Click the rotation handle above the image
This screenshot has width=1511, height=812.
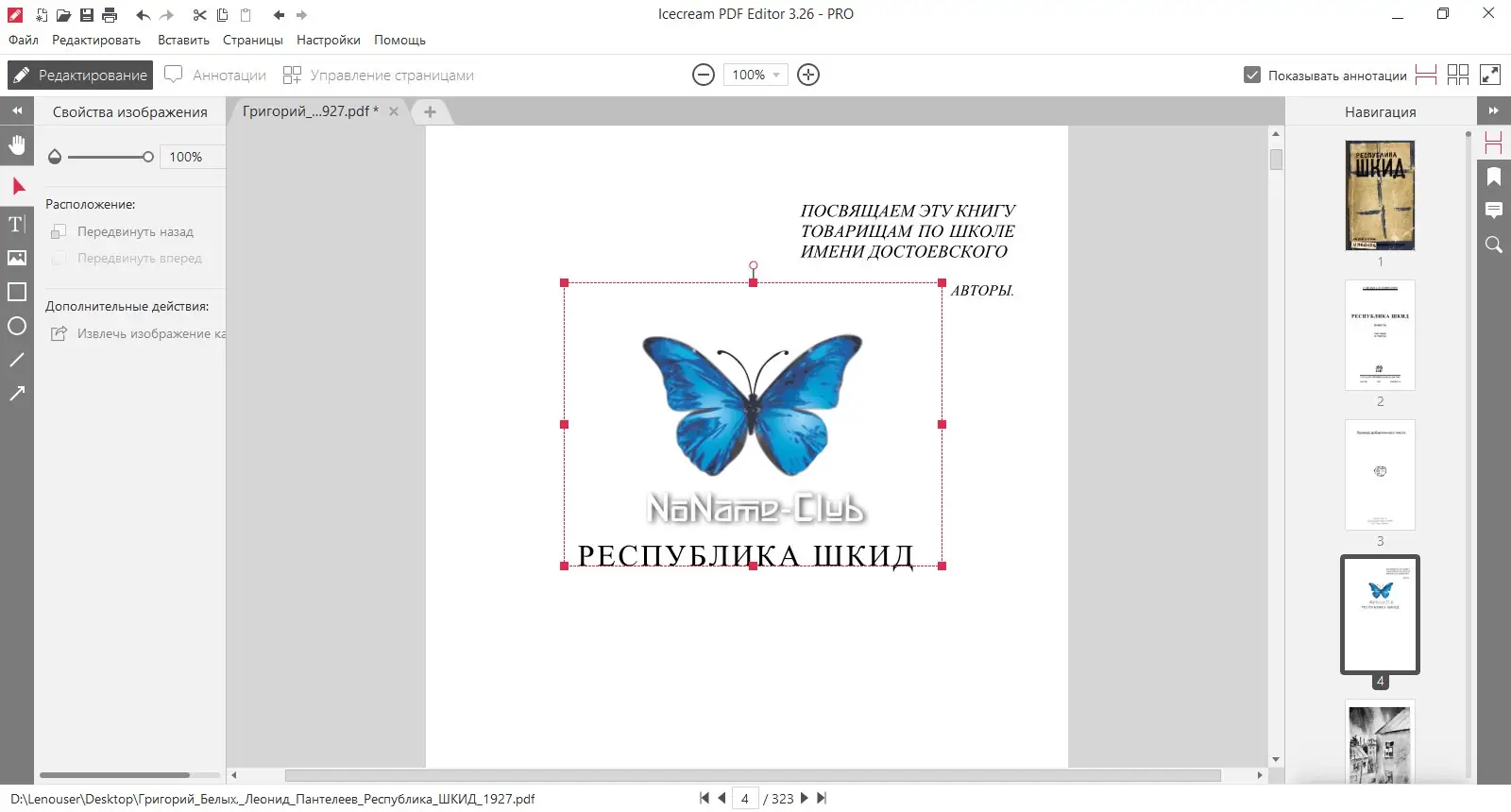point(753,265)
